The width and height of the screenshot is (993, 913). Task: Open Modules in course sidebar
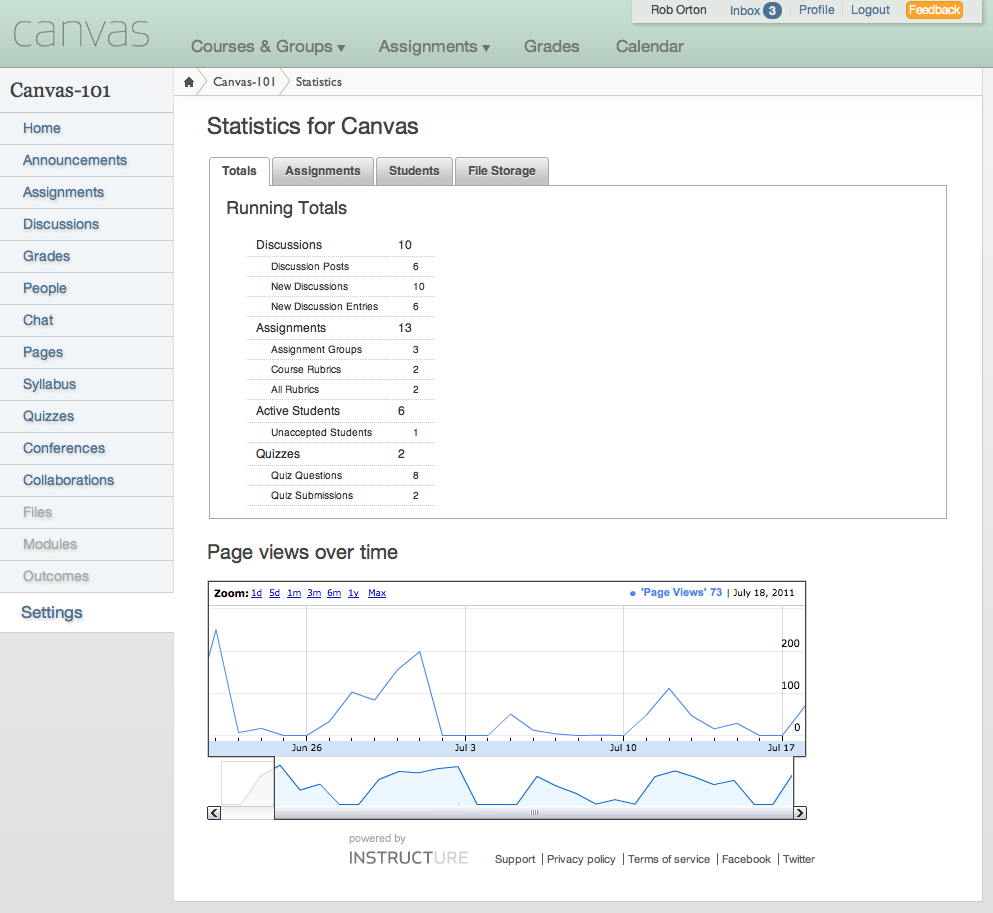pyautogui.click(x=87, y=545)
